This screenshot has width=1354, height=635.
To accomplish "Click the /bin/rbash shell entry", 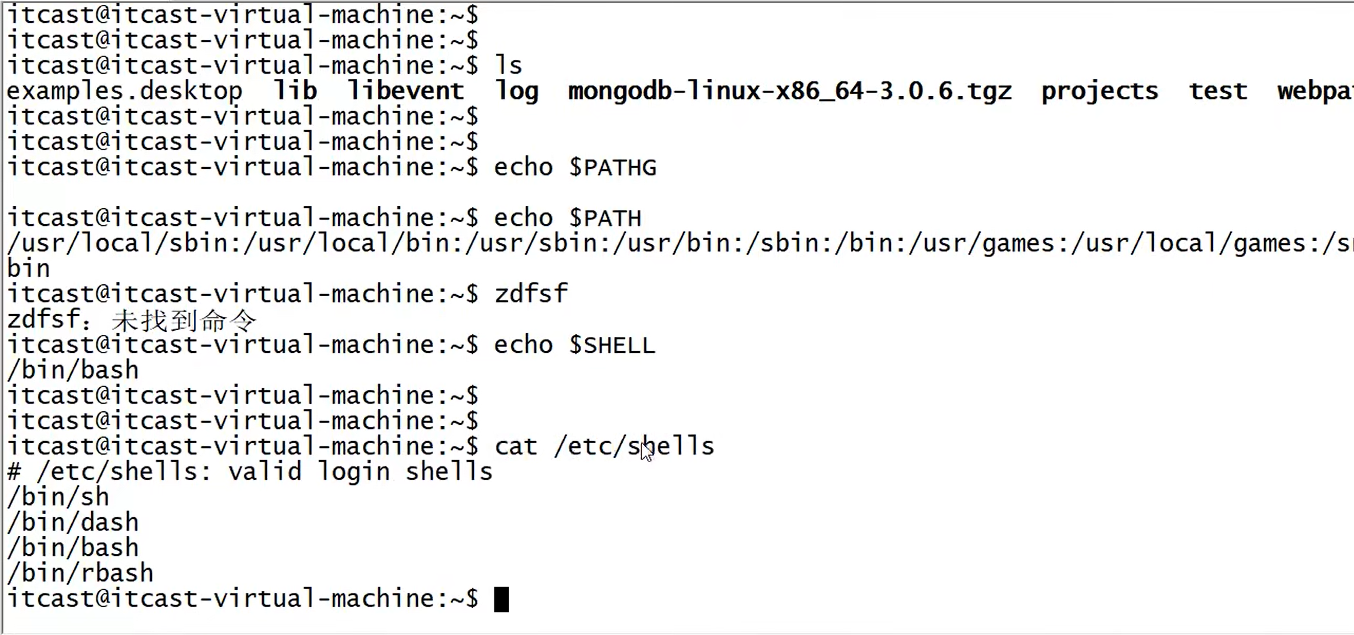I will click(x=80, y=573).
